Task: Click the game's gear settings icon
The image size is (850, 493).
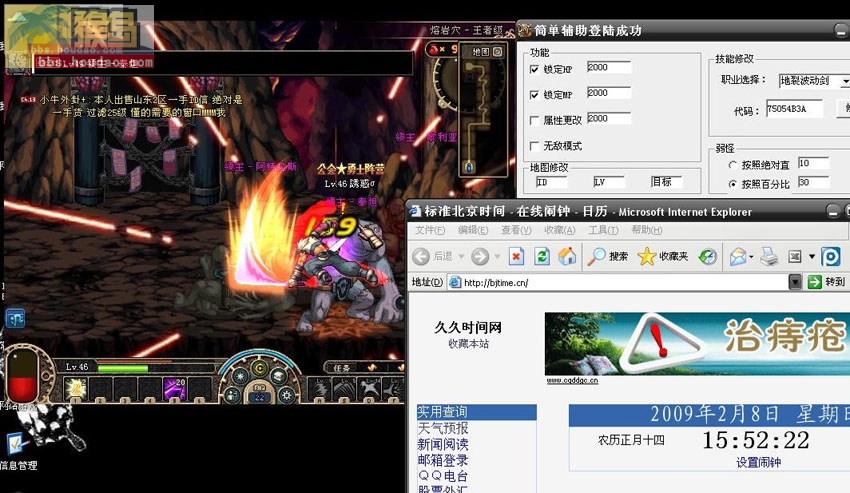Action: click(286, 395)
